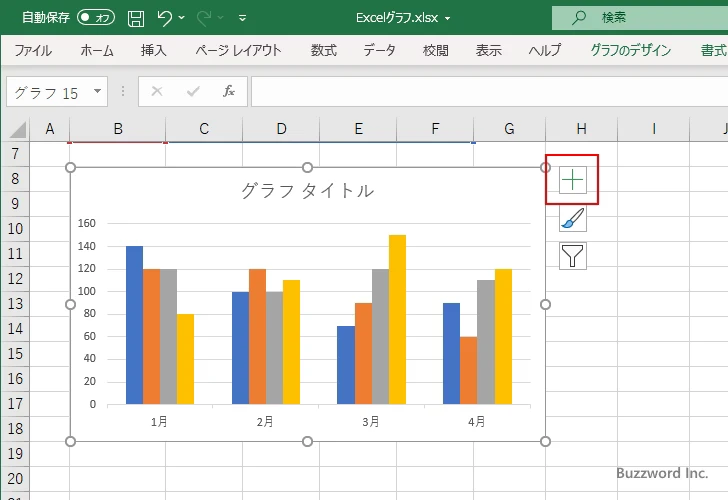Click the chart's right-middle resize handle

point(546,305)
